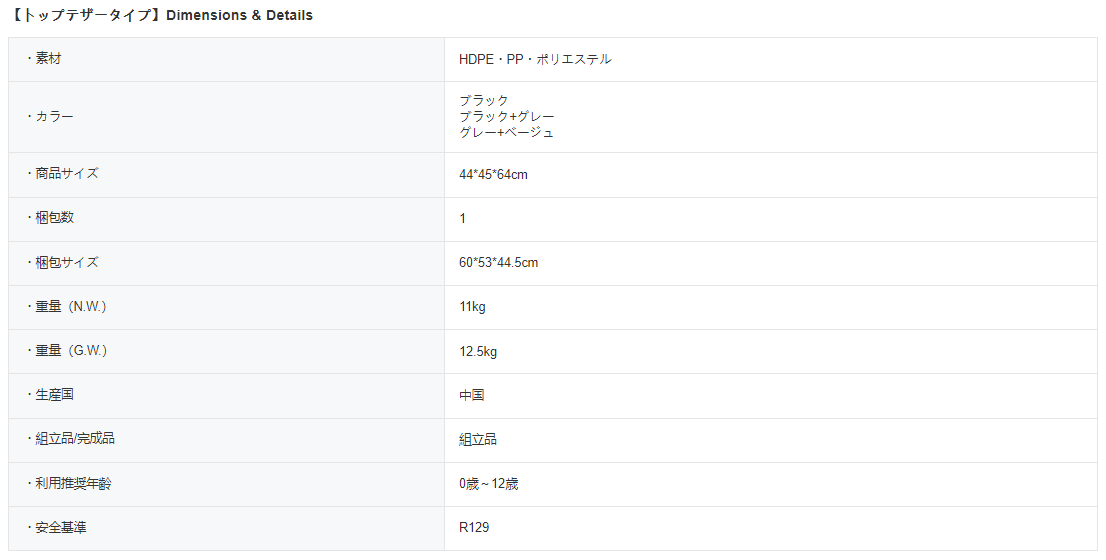This screenshot has width=1106, height=560.
Task: Click the 12.5kg gross weight value
Action: click(x=478, y=351)
